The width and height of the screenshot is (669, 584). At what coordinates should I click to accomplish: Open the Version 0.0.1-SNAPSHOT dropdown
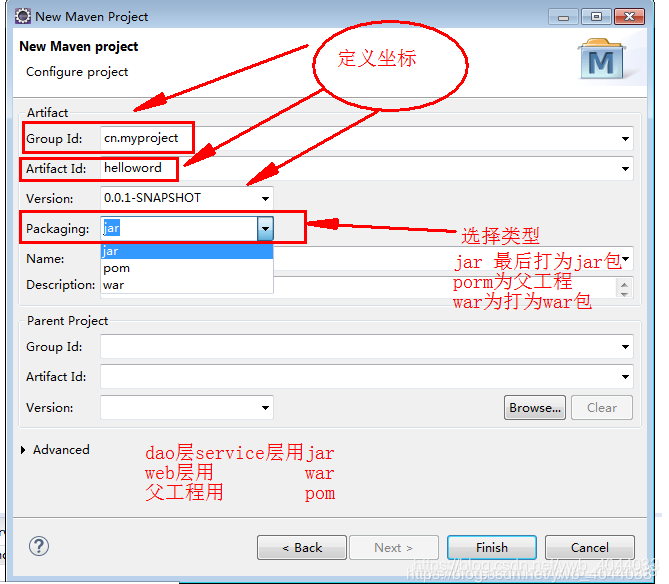tap(265, 198)
